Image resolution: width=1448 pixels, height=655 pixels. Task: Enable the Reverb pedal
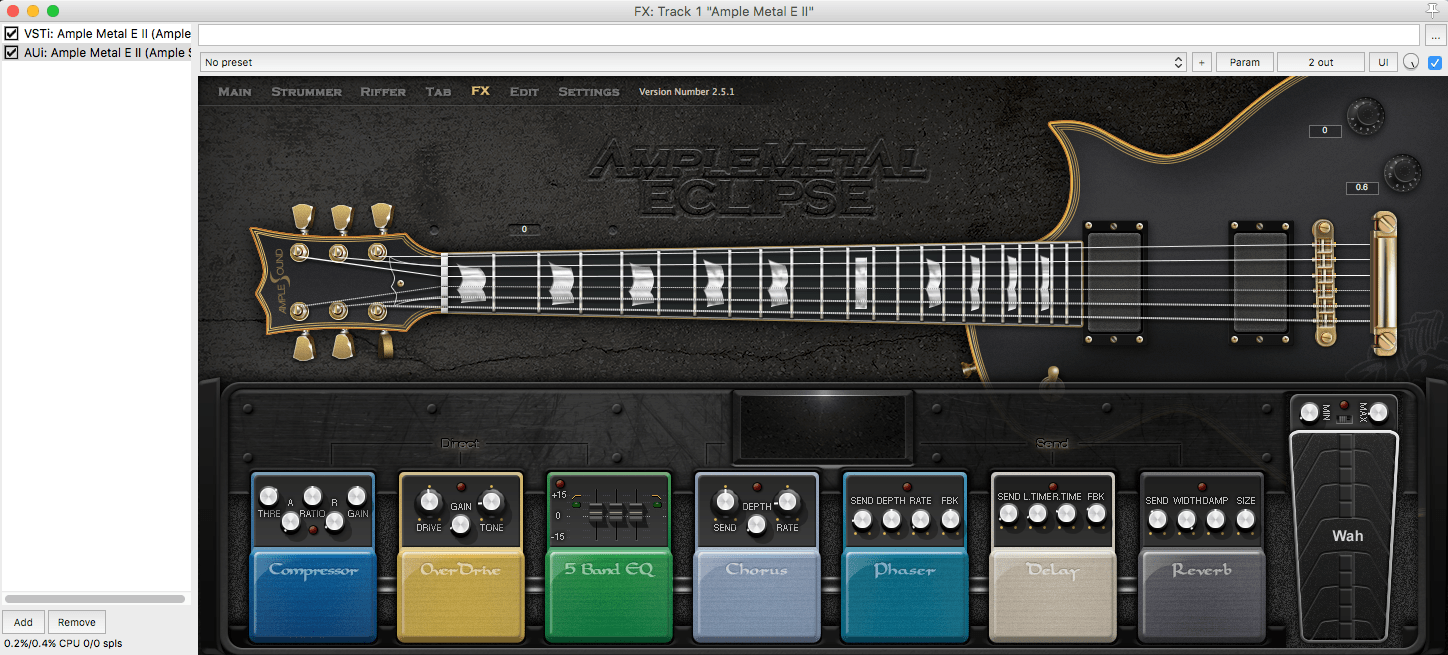coord(1201,596)
